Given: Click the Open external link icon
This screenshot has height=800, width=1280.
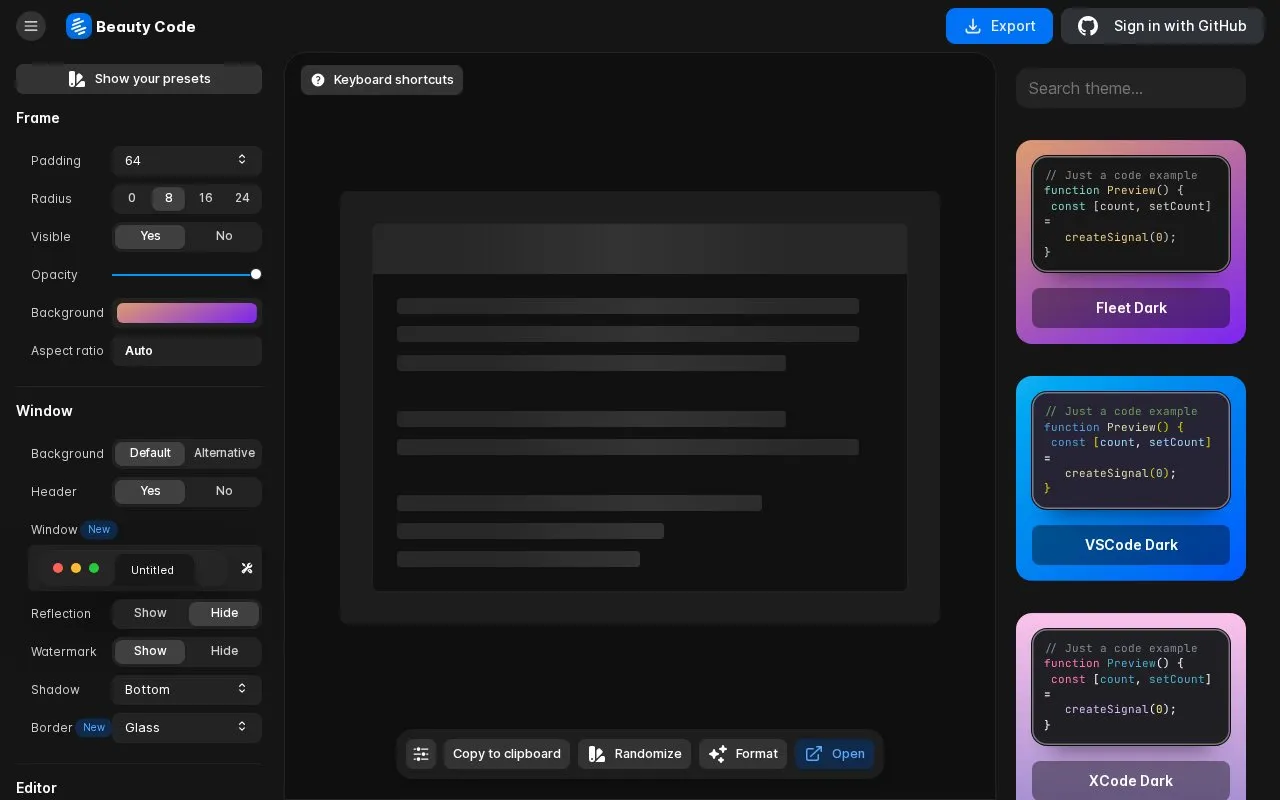Looking at the screenshot, I should (814, 754).
